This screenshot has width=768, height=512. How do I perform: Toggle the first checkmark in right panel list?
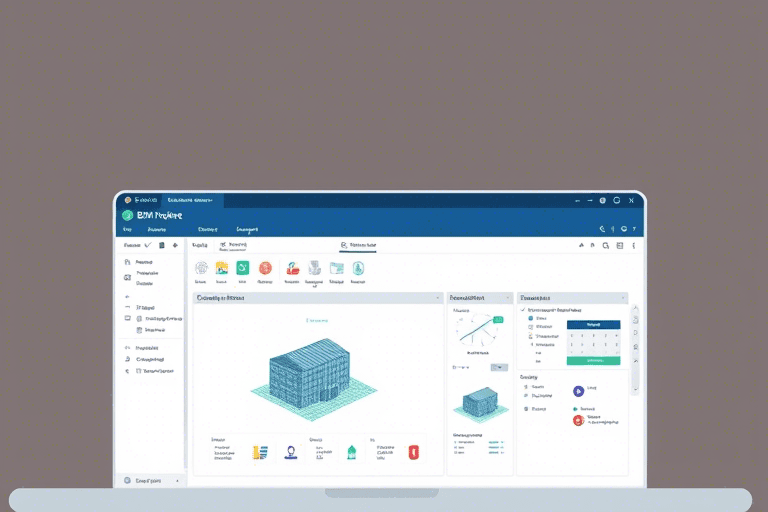click(x=523, y=311)
